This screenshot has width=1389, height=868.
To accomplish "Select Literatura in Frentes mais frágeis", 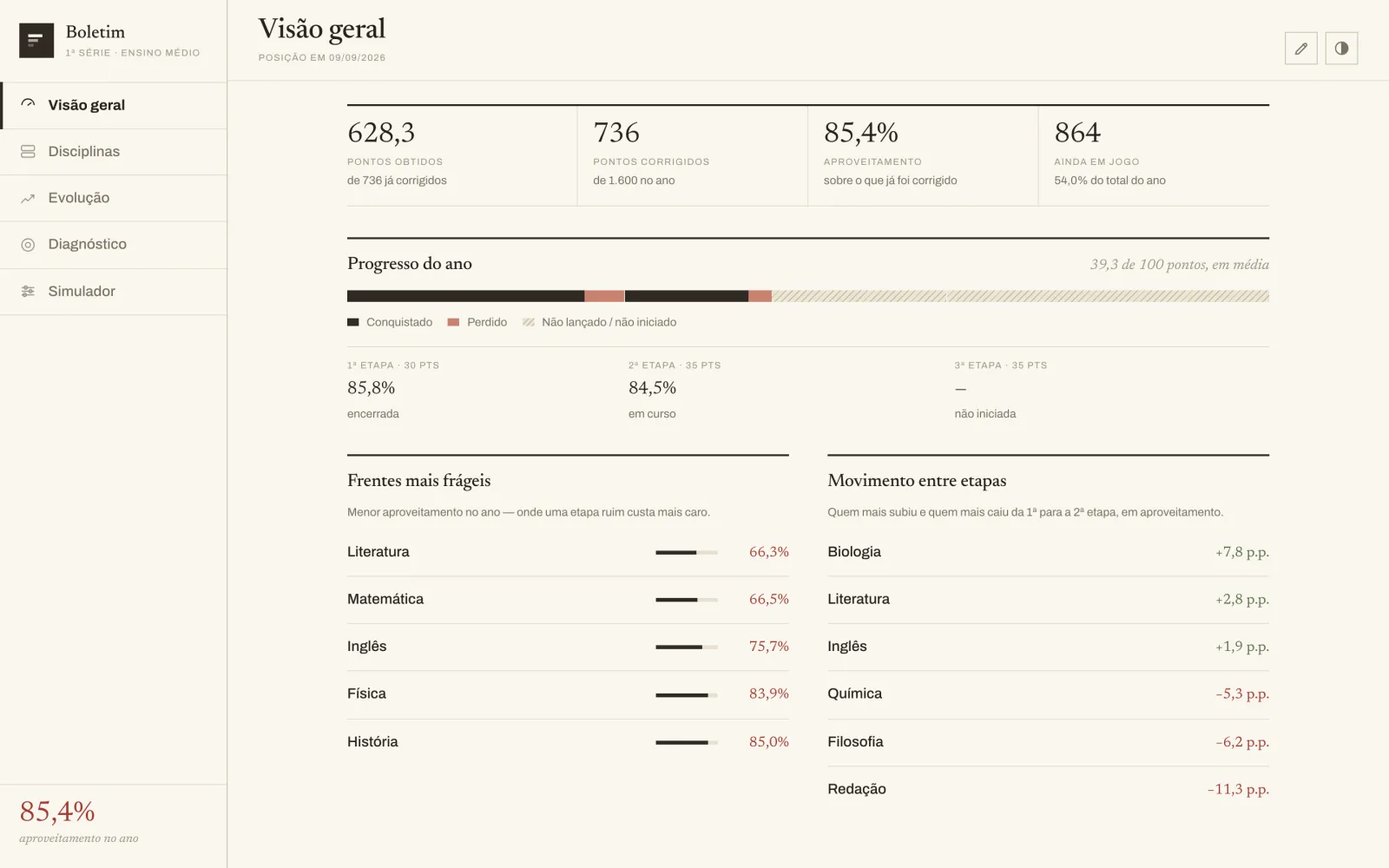I will [568, 552].
